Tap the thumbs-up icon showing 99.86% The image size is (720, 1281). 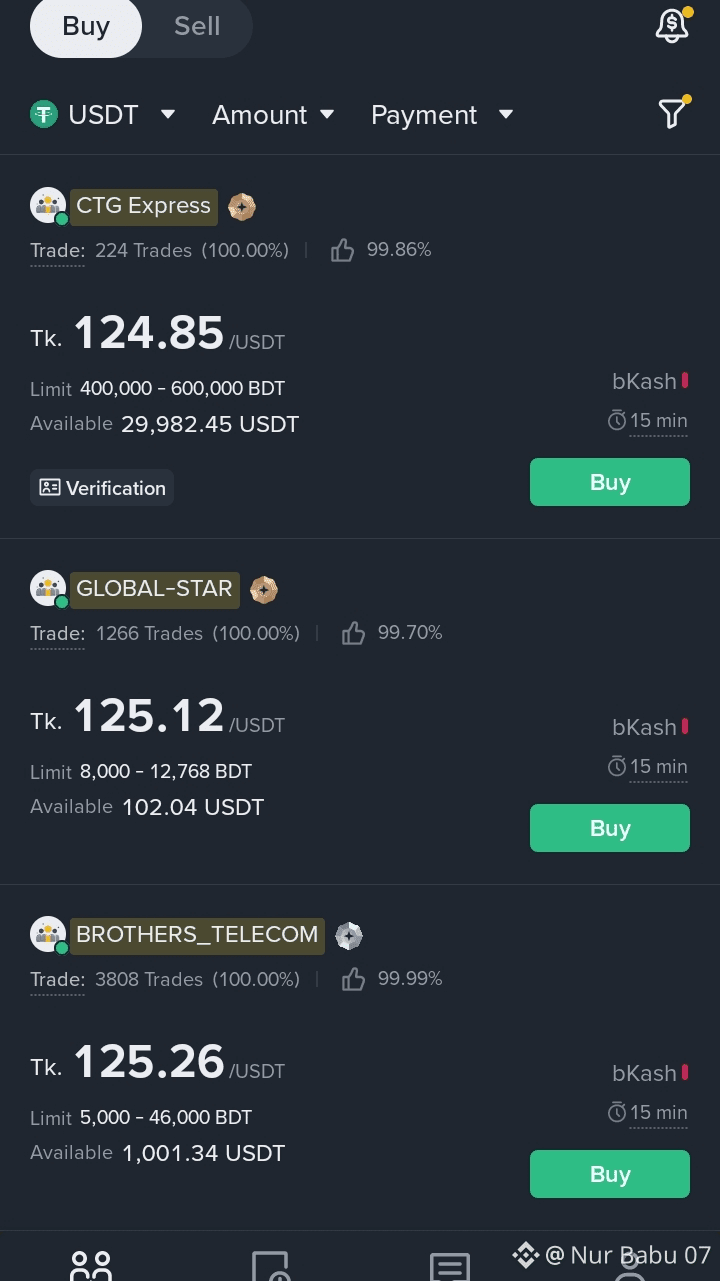point(342,250)
